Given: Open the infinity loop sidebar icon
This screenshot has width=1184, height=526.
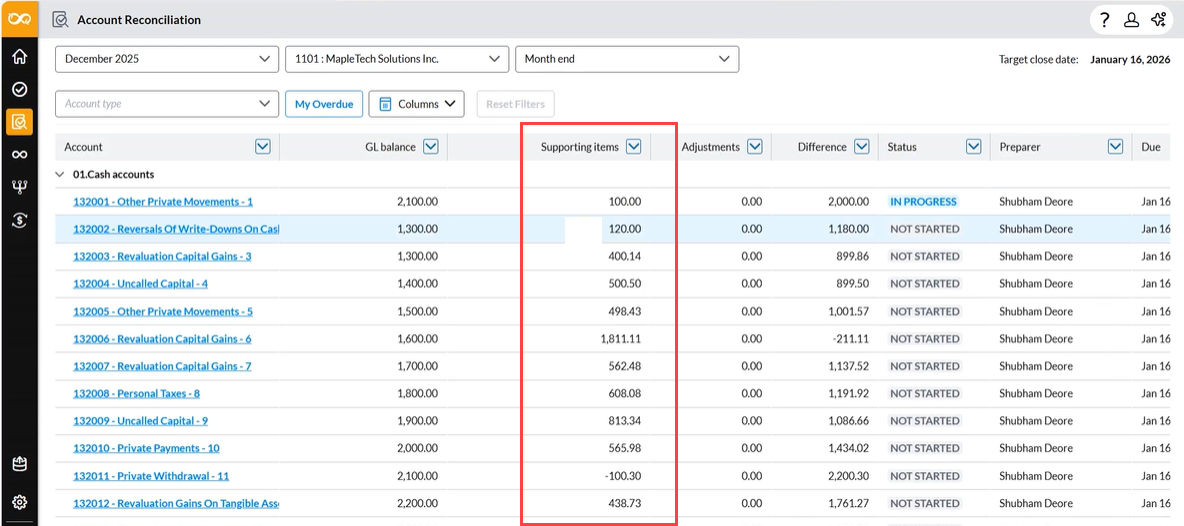Looking at the screenshot, I should [x=19, y=154].
